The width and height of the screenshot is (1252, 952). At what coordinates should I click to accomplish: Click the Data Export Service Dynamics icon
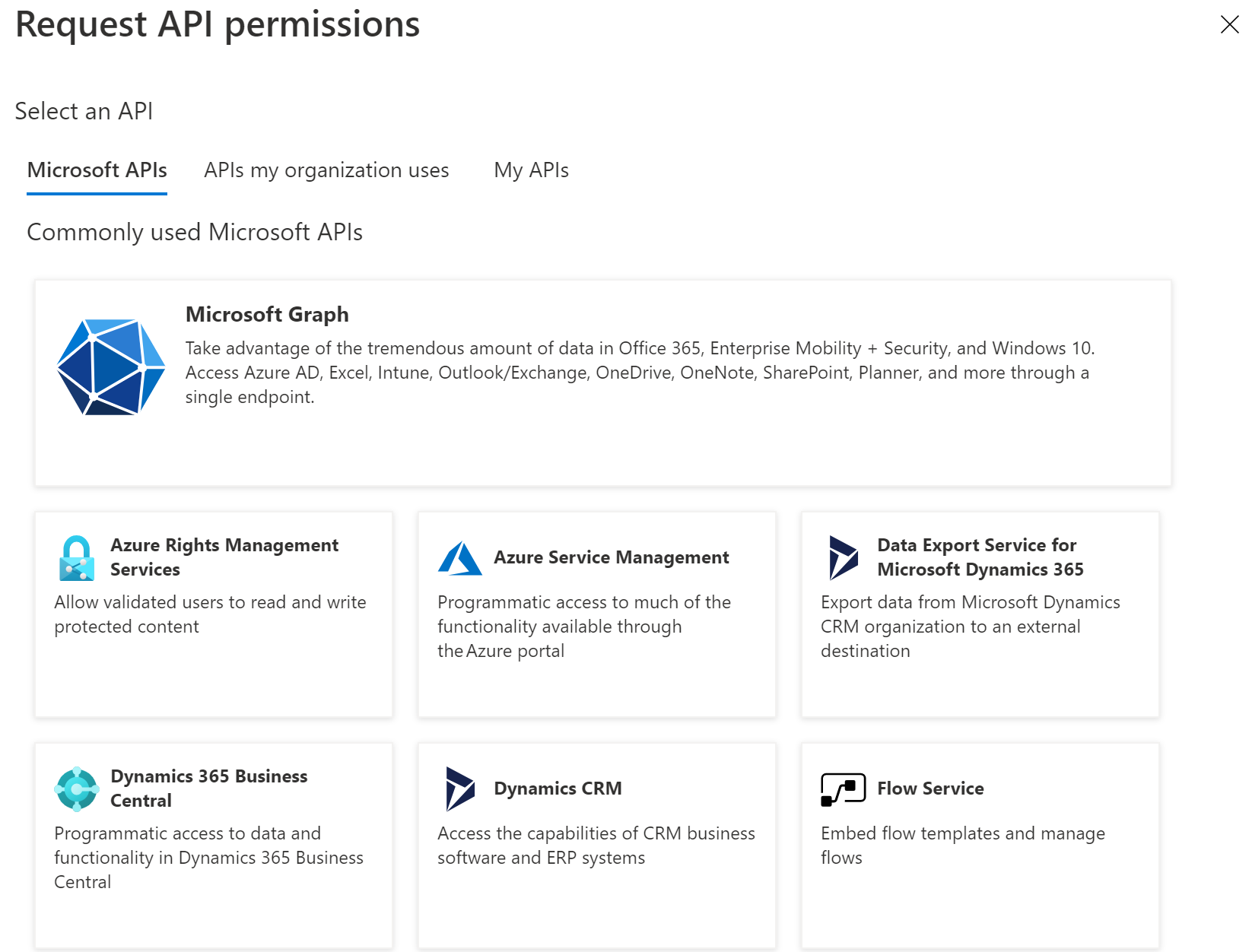coord(844,557)
